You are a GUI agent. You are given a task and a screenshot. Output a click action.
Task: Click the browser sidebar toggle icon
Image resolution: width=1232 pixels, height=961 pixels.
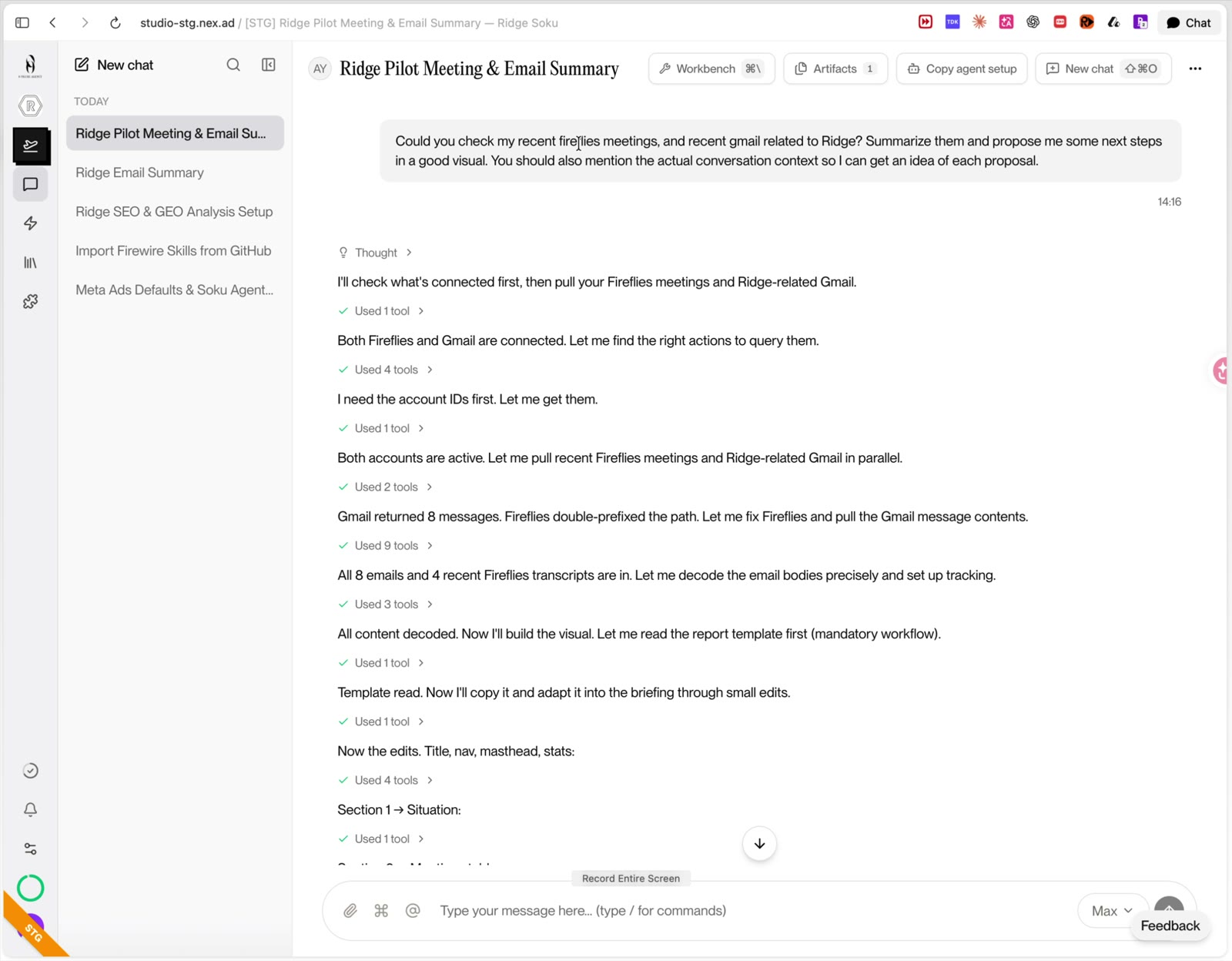click(x=22, y=22)
